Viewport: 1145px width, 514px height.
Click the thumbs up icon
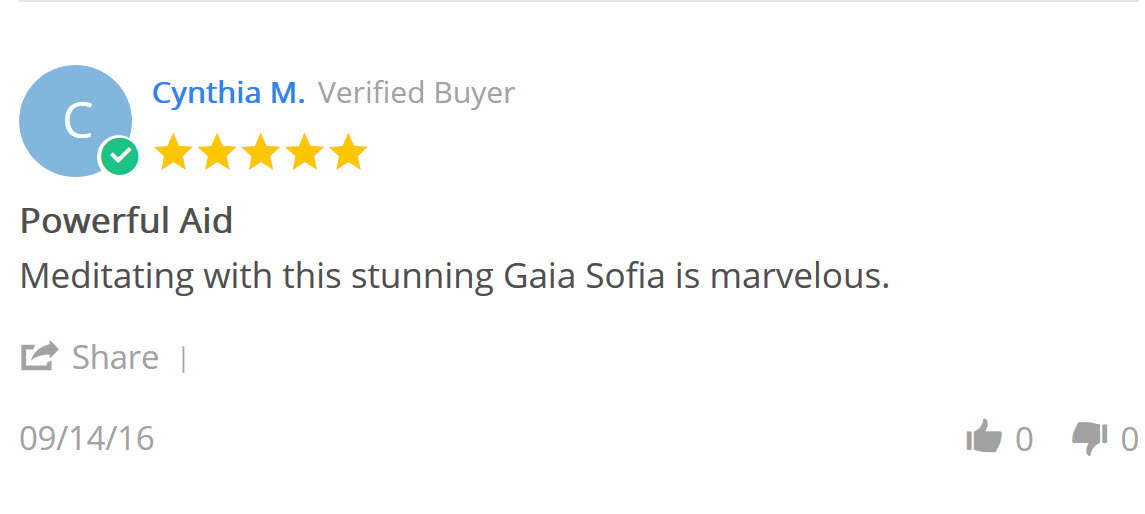pyautogui.click(x=984, y=437)
